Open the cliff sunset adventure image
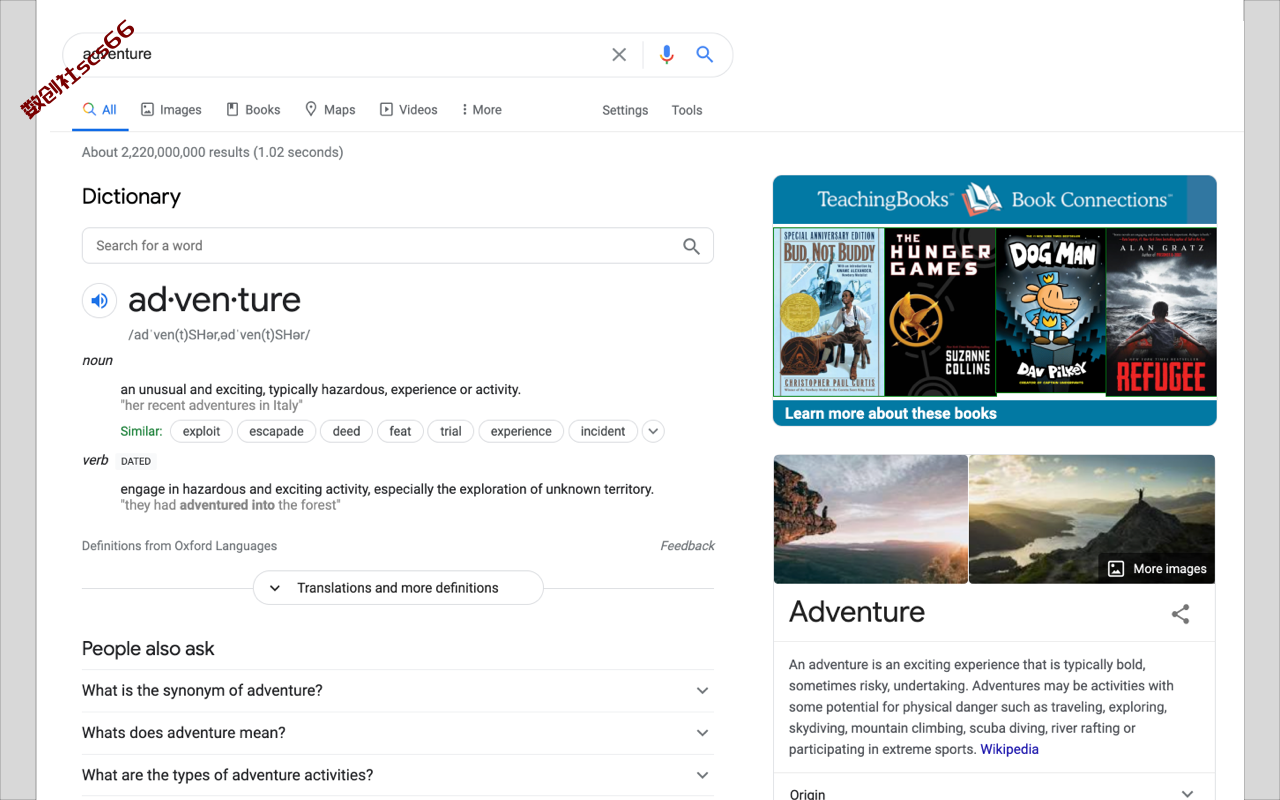The image size is (1280, 800). pyautogui.click(x=870, y=519)
